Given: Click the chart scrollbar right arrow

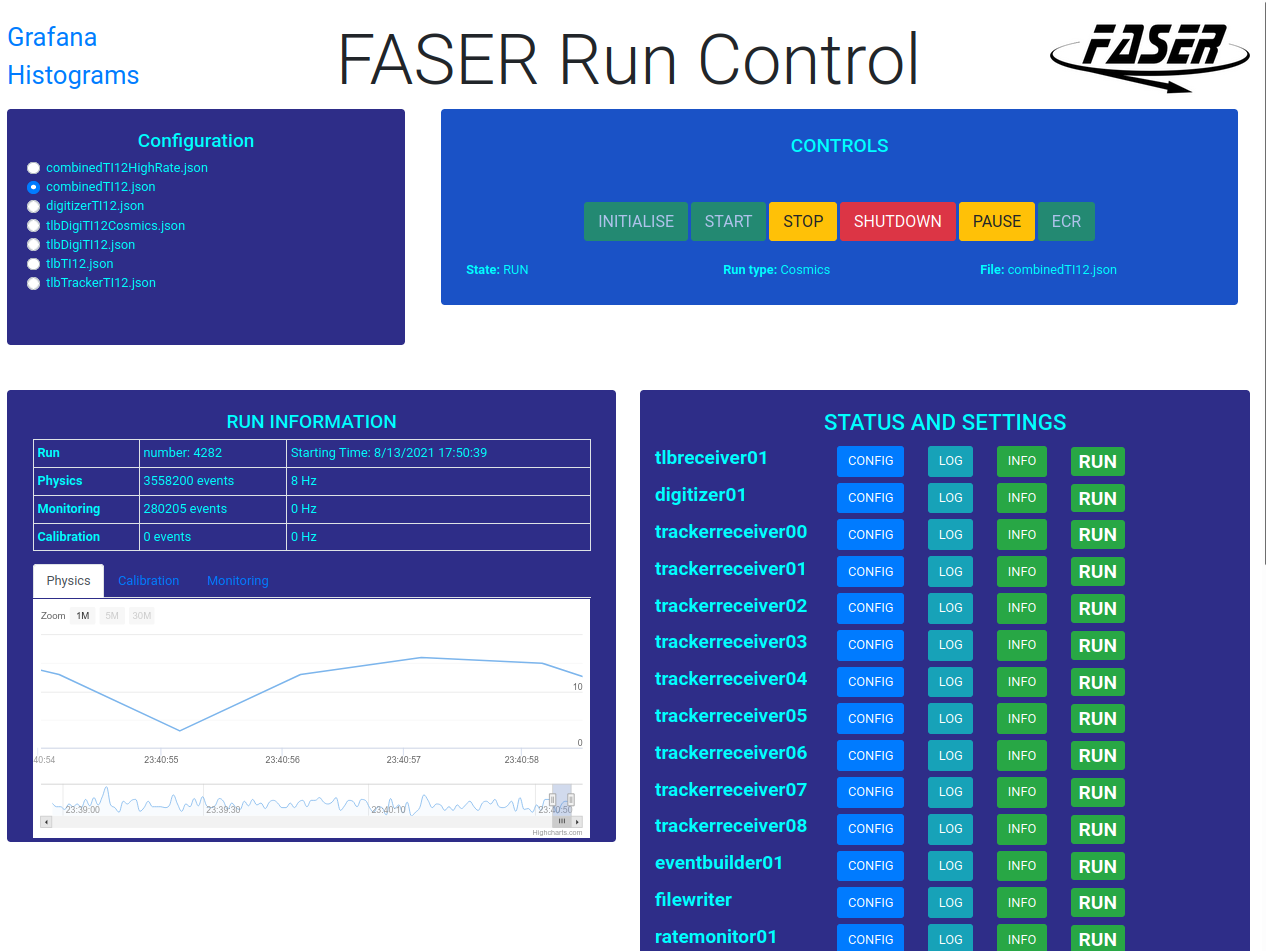Looking at the screenshot, I should click(x=577, y=822).
